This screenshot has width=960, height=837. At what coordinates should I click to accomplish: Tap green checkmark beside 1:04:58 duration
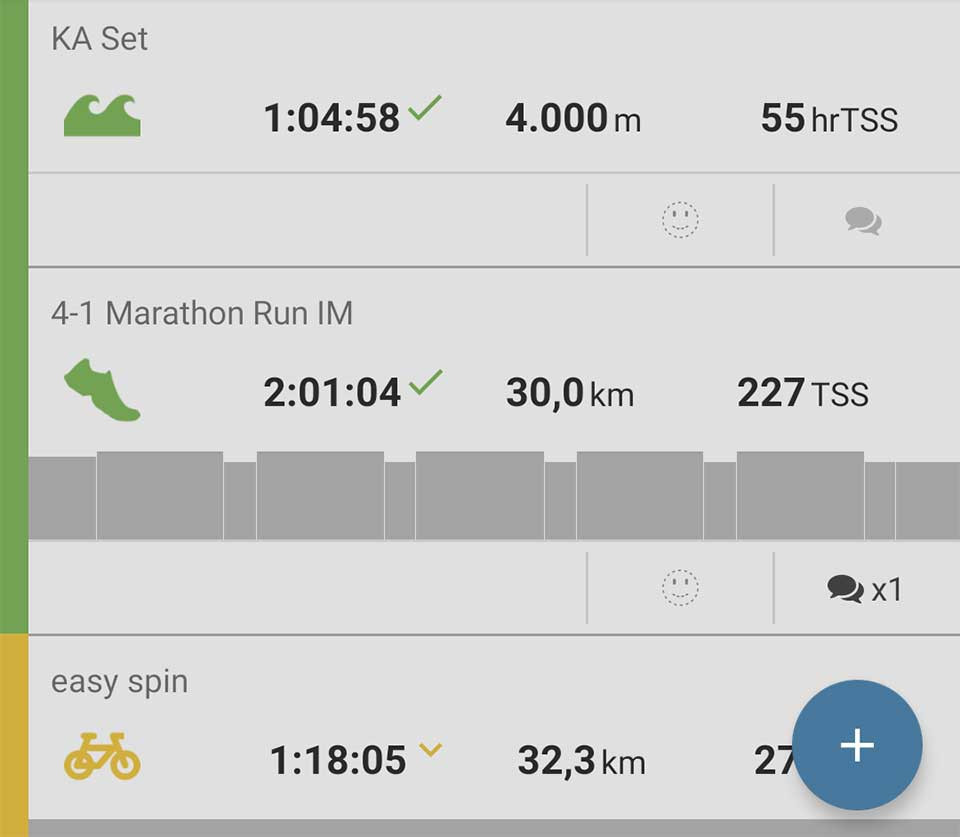coord(425,108)
